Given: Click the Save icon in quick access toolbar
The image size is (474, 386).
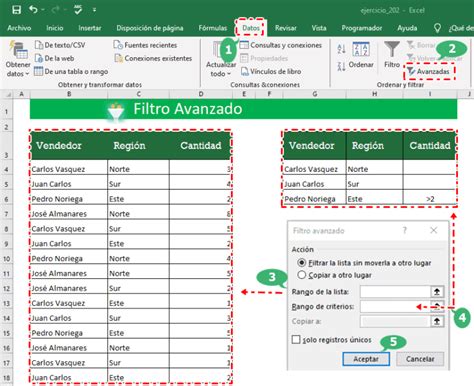Looking at the screenshot, I should (x=16, y=10).
